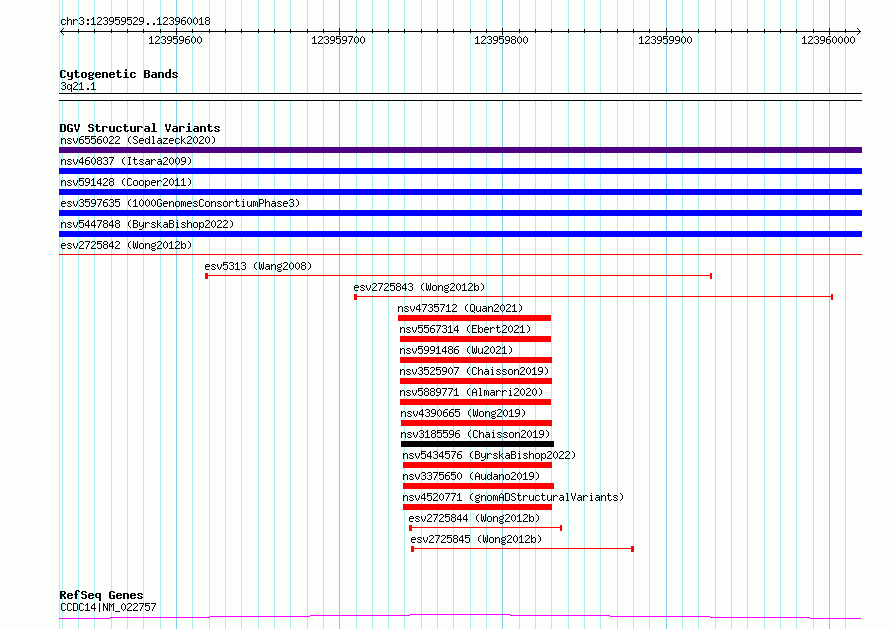This screenshot has height=629, width=890.
Task: Click ruler position 123959800
Action: point(502,40)
